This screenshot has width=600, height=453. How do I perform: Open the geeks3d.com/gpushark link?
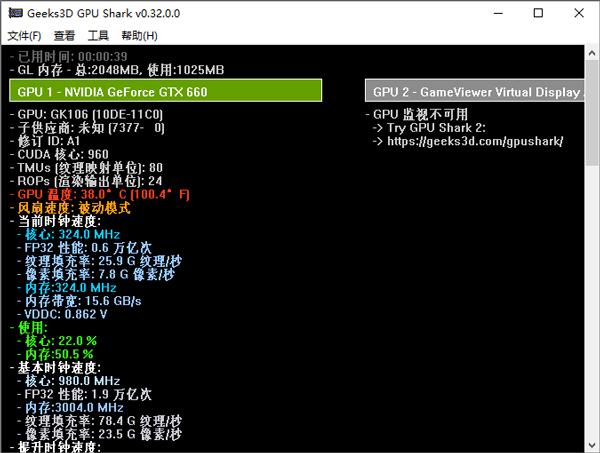475,141
